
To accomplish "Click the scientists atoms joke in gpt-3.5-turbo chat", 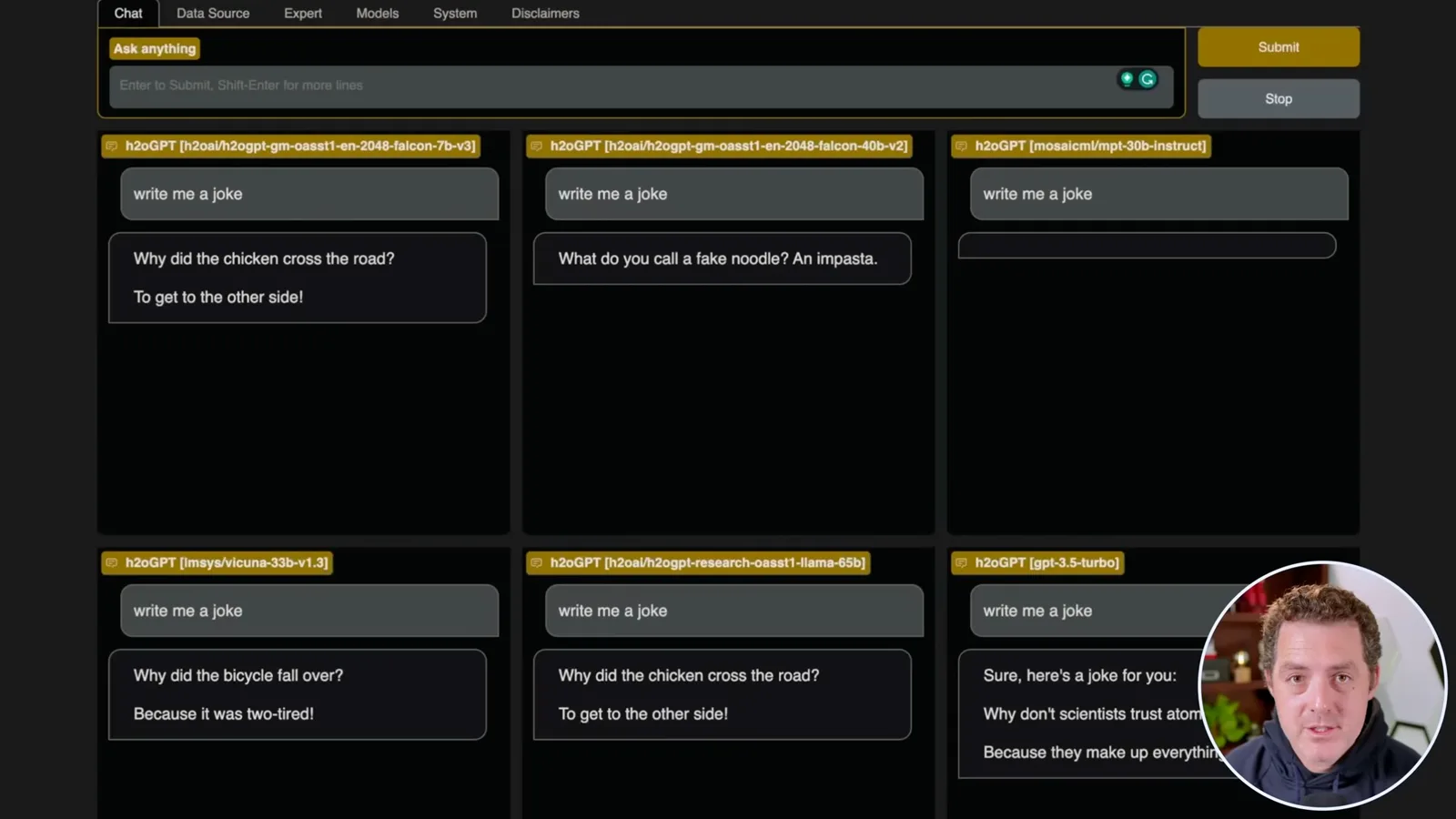I will pyautogui.click(x=1087, y=713).
